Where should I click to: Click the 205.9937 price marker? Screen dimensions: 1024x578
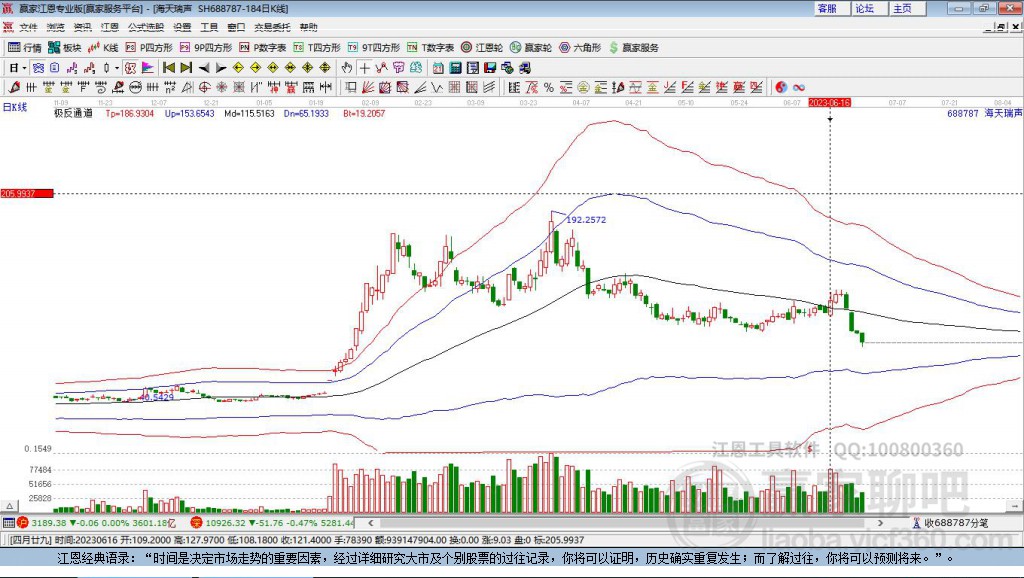(x=27, y=193)
